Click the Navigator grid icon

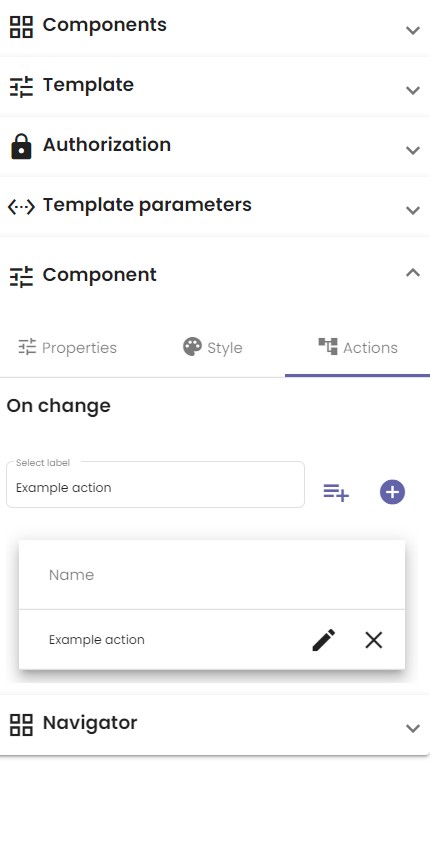21,724
